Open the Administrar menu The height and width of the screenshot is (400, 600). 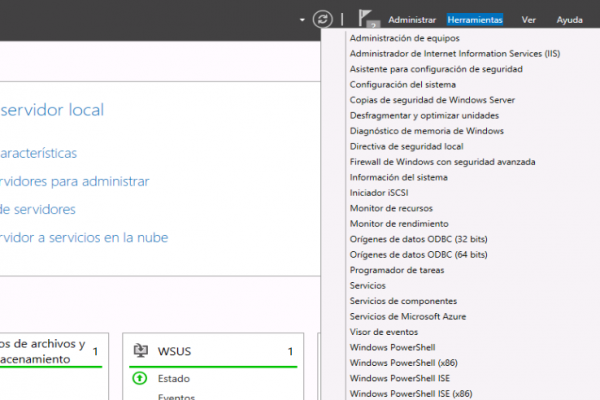[x=412, y=20]
